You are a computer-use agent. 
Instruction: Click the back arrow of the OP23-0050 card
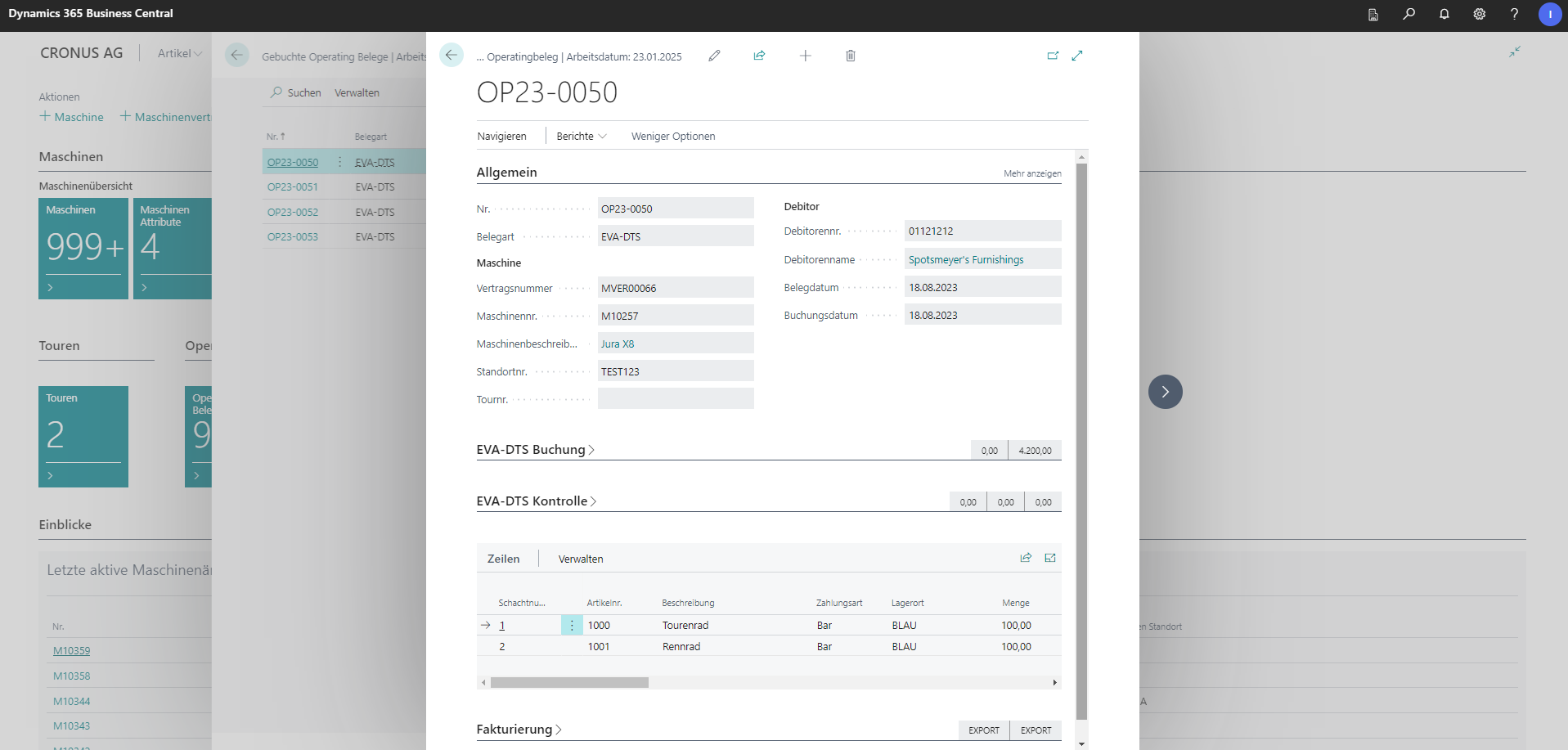point(452,55)
